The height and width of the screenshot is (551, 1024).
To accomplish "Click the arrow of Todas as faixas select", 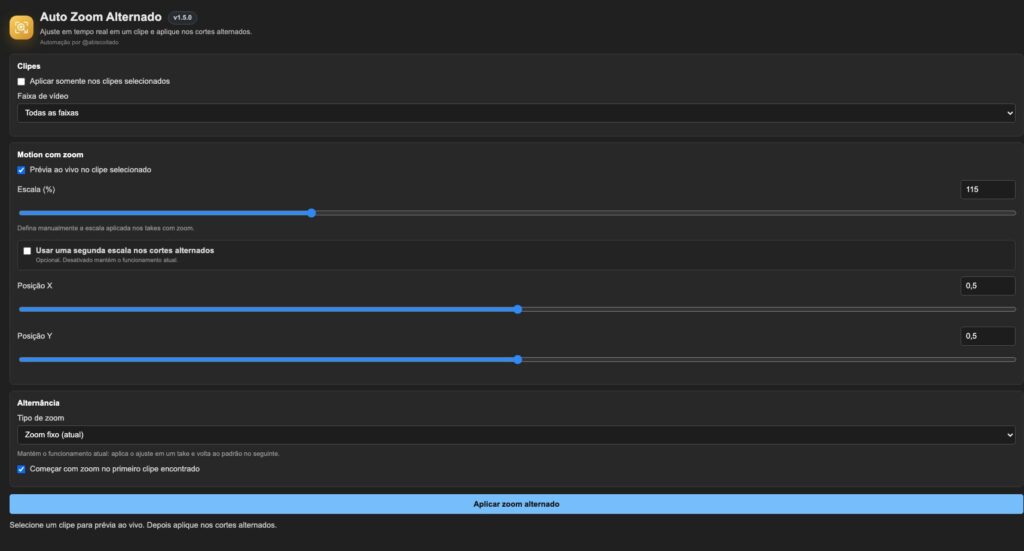I will [1010, 113].
